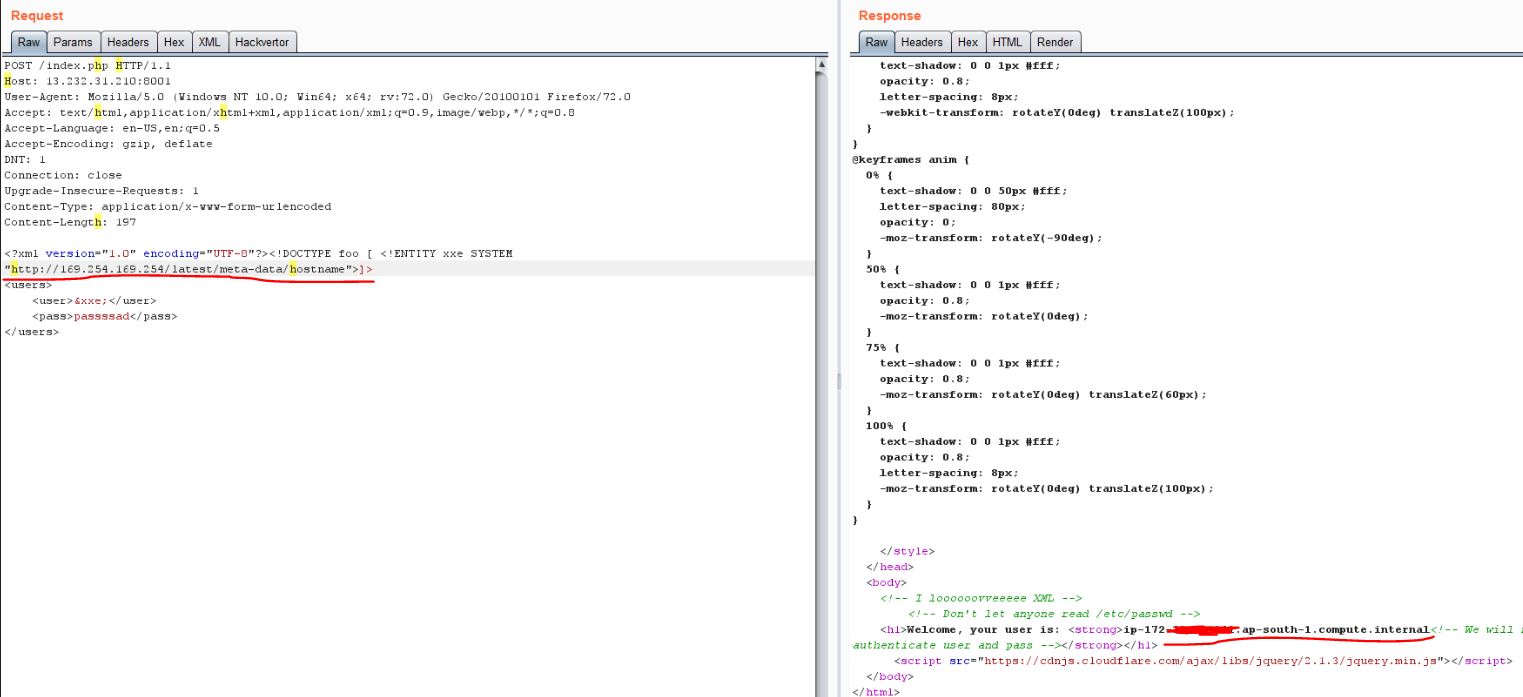The height and width of the screenshot is (697, 1523).
Task: Click the Request panel title
Action: [37, 15]
